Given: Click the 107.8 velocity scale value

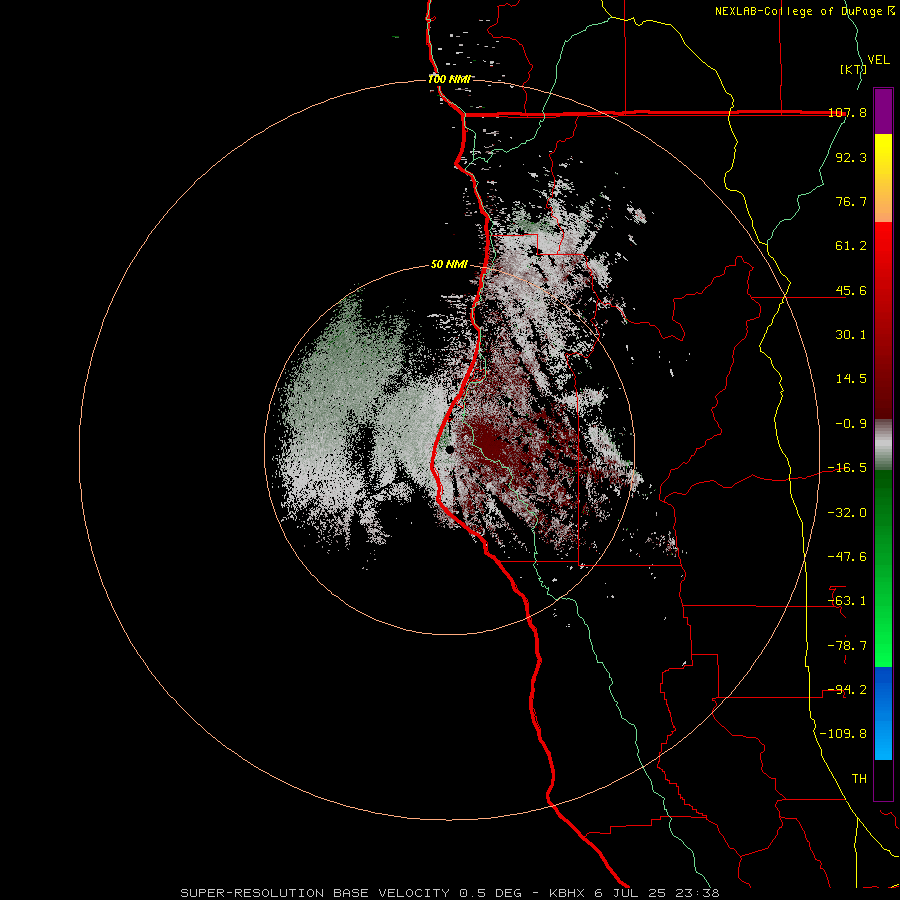Looking at the screenshot, I should click(x=847, y=112).
